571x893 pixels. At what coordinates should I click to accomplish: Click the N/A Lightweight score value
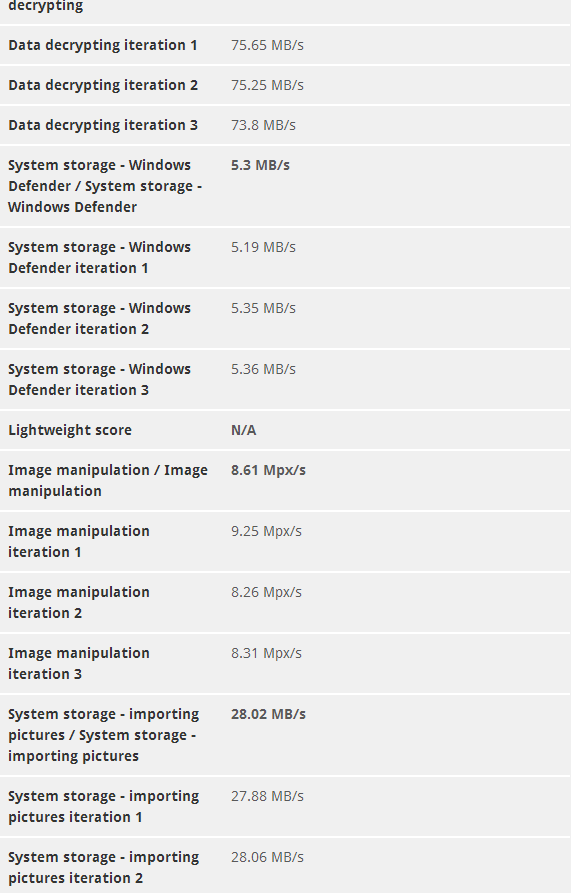coord(244,430)
